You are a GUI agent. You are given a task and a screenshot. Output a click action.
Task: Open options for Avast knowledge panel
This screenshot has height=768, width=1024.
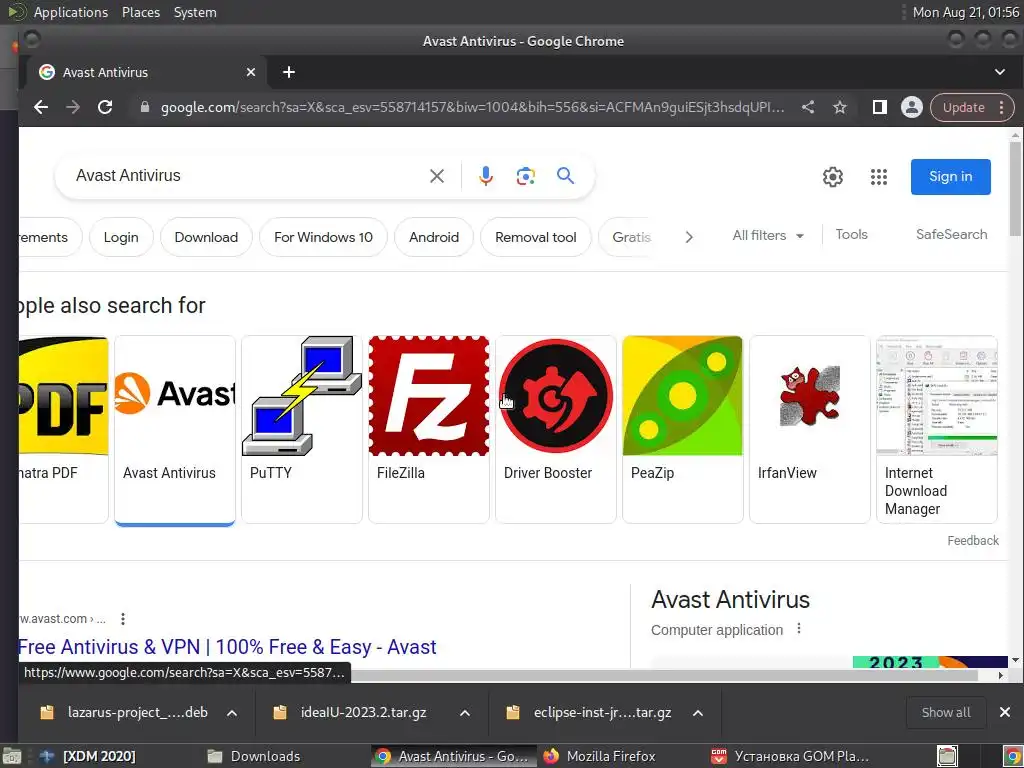[x=799, y=629]
